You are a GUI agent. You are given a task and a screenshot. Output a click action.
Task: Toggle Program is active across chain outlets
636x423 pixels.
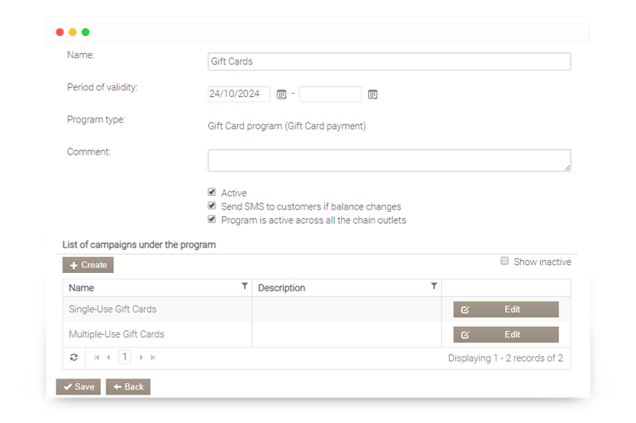[212, 219]
